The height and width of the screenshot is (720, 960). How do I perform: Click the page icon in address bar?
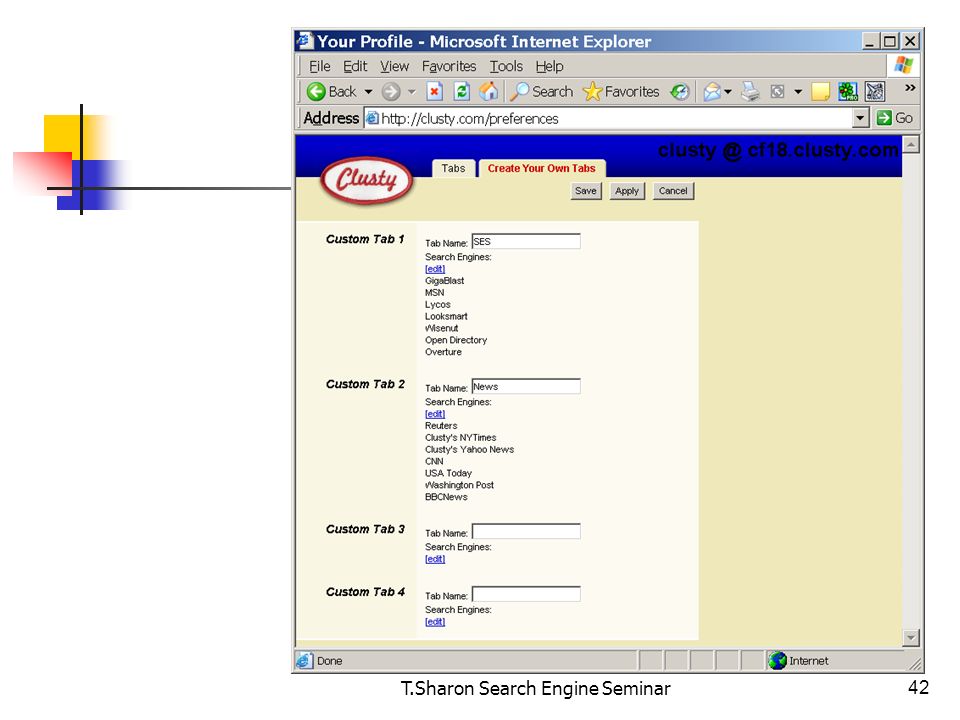pos(372,118)
